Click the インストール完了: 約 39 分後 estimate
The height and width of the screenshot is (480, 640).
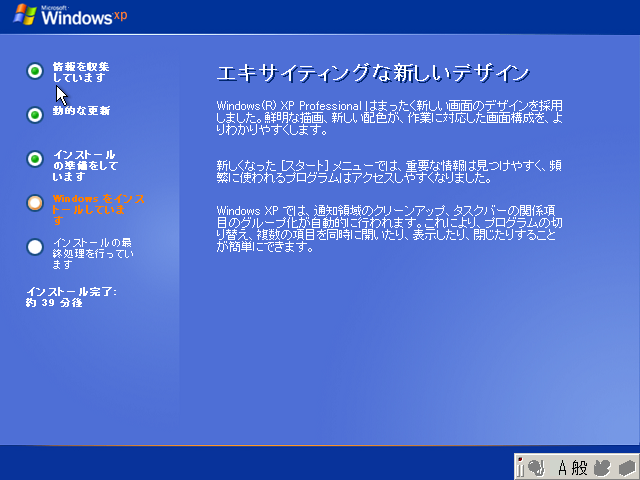click(x=71, y=297)
